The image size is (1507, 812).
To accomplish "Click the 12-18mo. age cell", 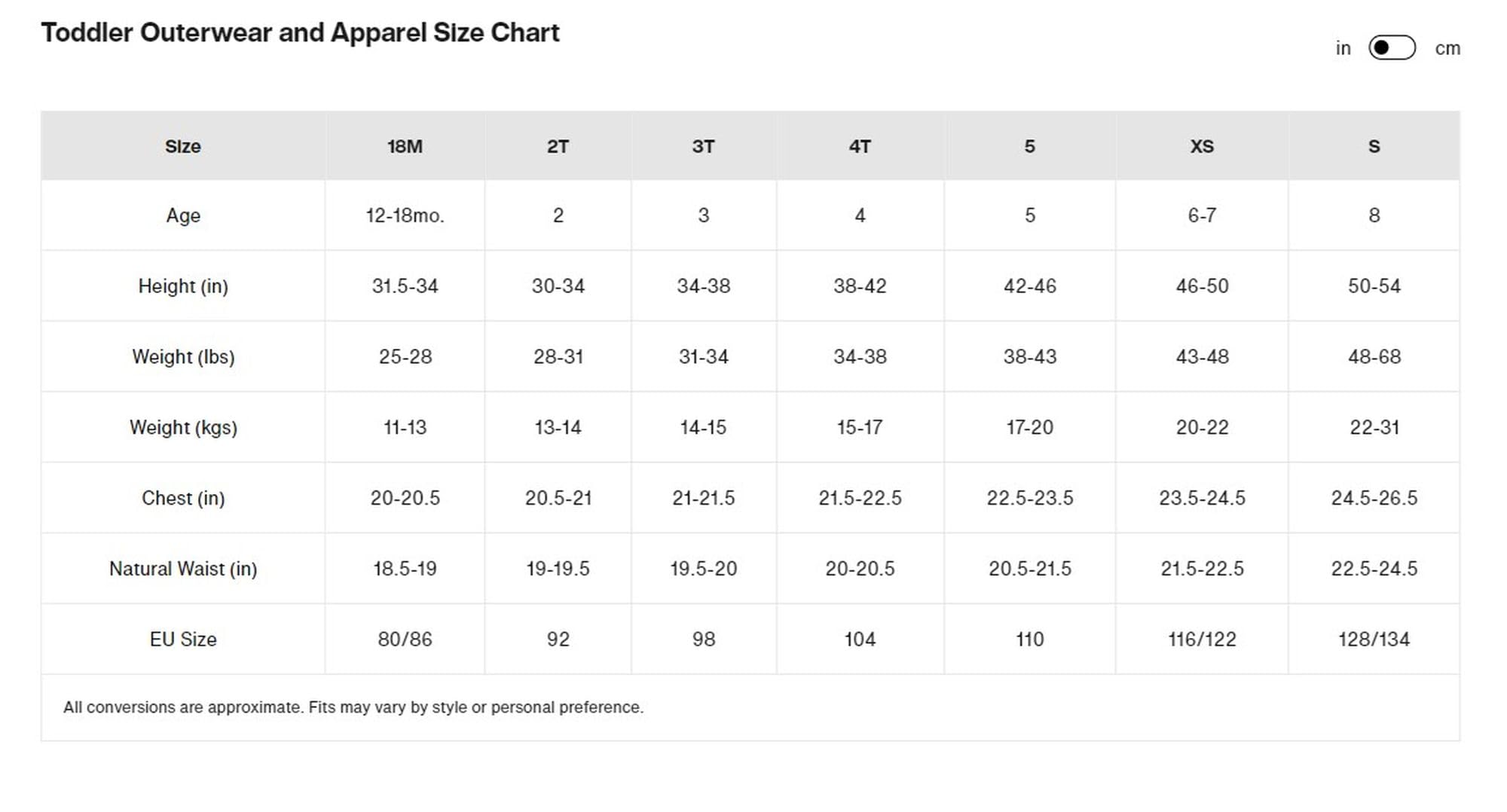I will (405, 215).
